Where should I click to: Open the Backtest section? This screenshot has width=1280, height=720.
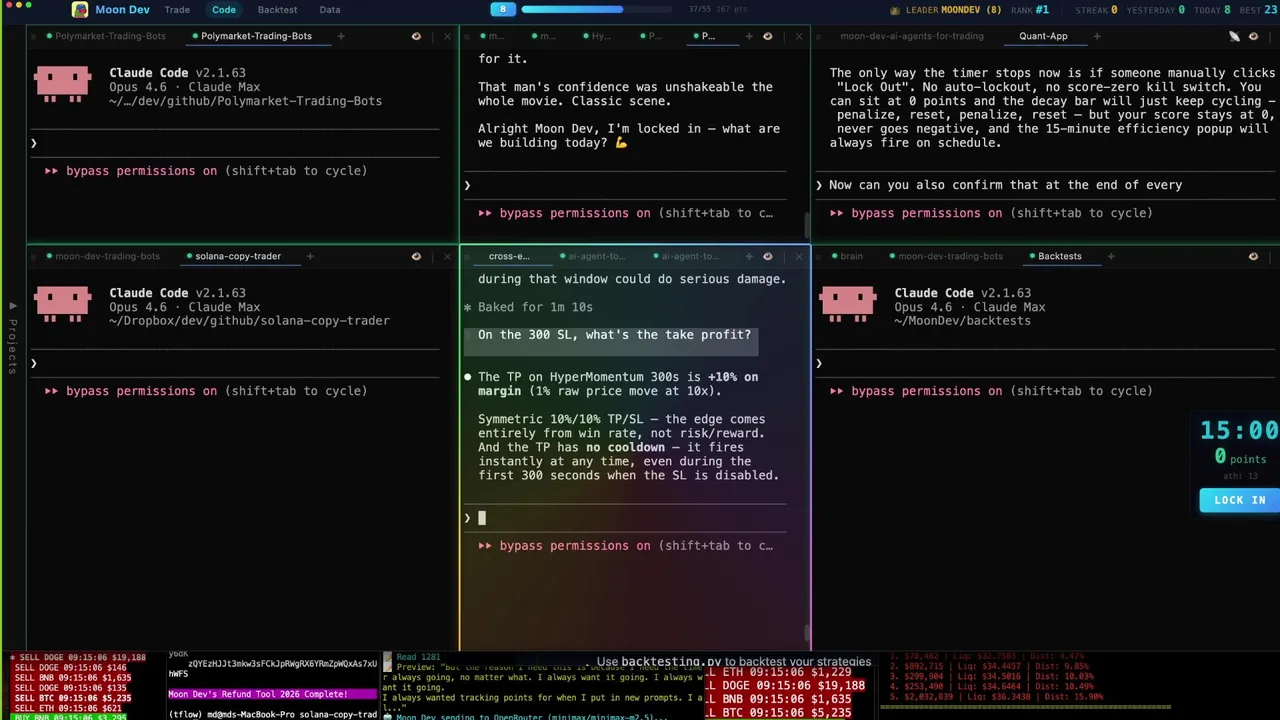click(x=277, y=10)
